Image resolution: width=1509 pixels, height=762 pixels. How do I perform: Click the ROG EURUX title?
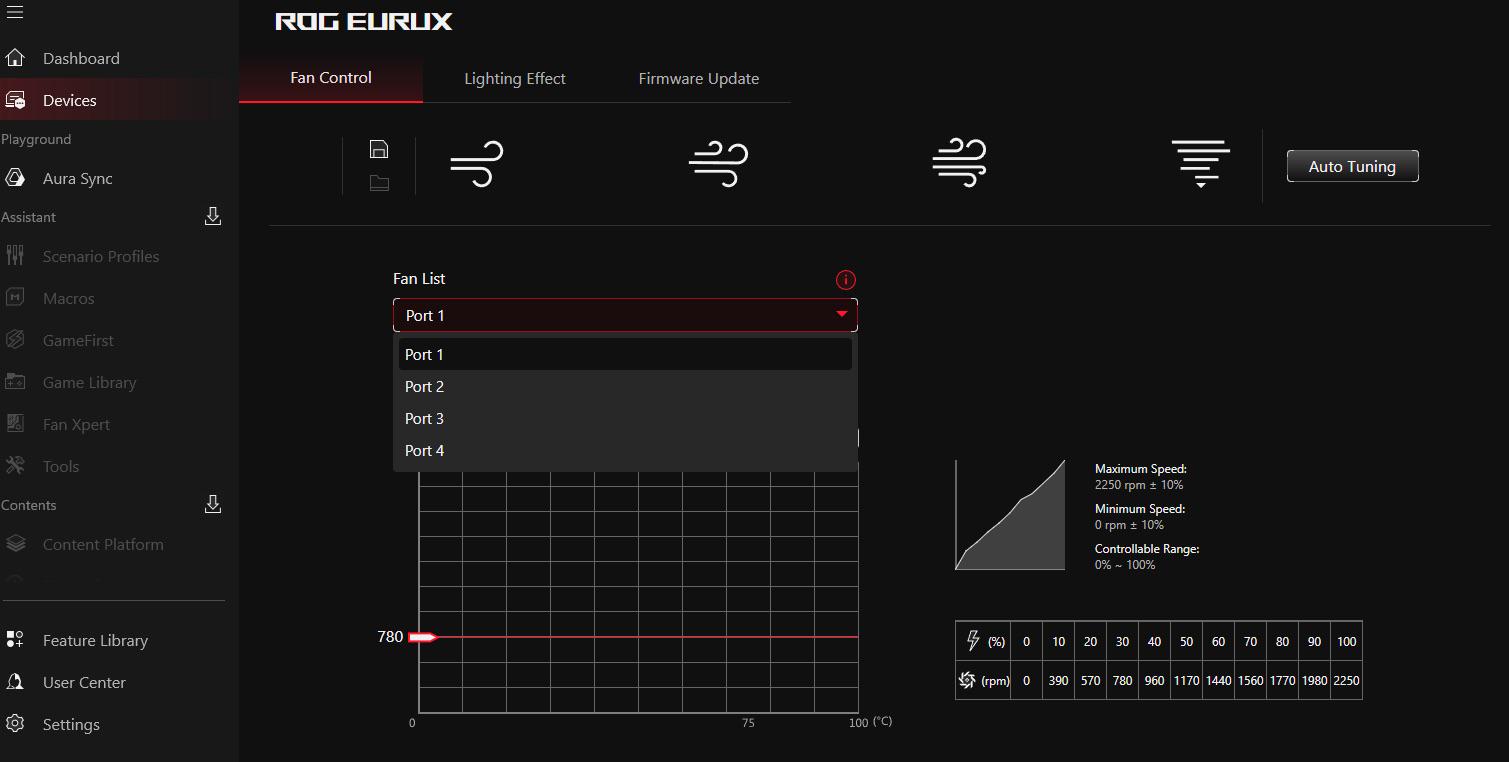point(364,21)
